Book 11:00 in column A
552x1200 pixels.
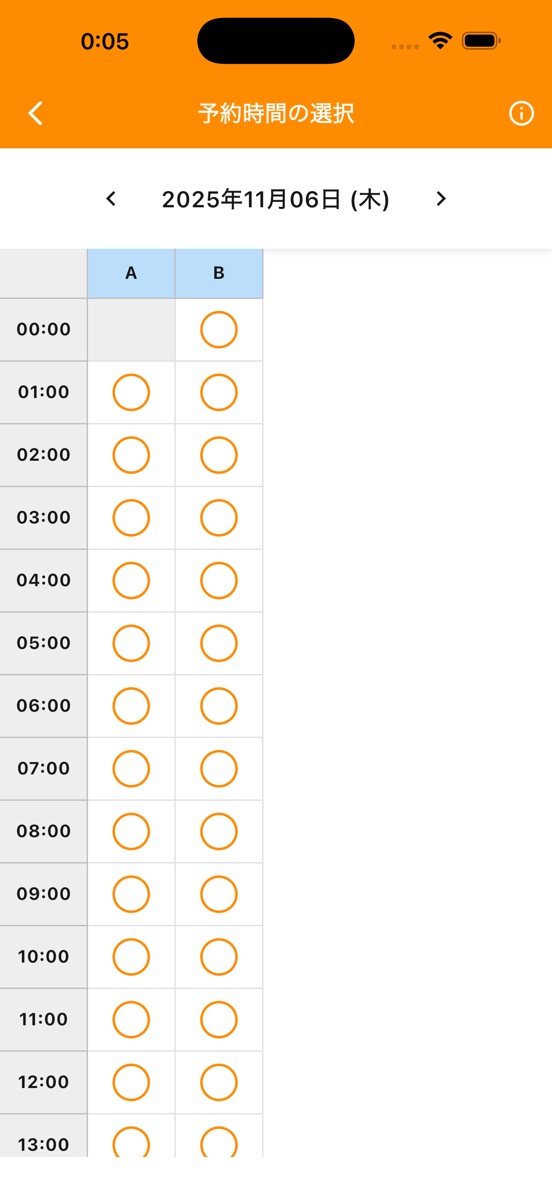coord(131,1020)
